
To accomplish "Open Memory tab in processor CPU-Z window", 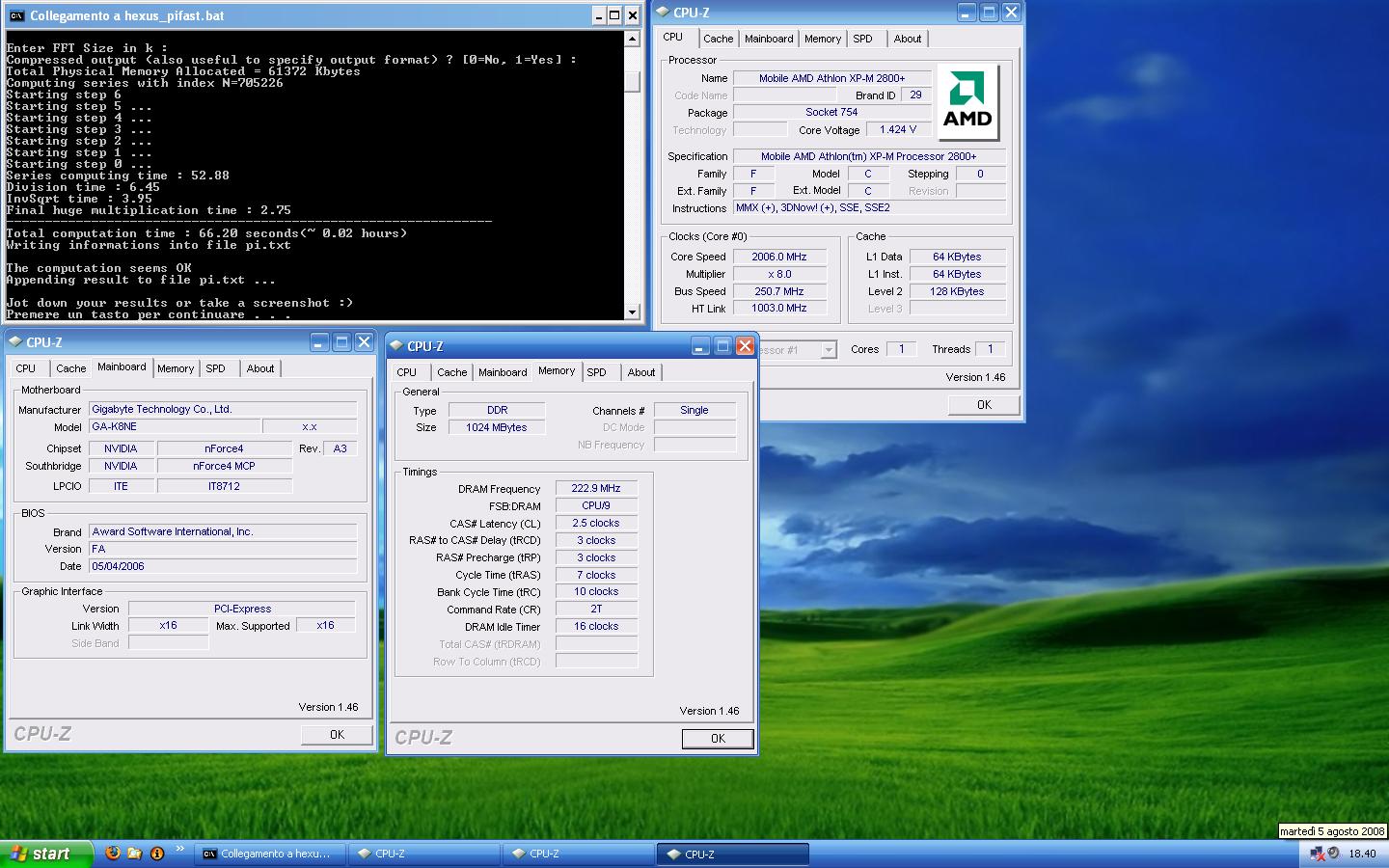I will point(823,39).
